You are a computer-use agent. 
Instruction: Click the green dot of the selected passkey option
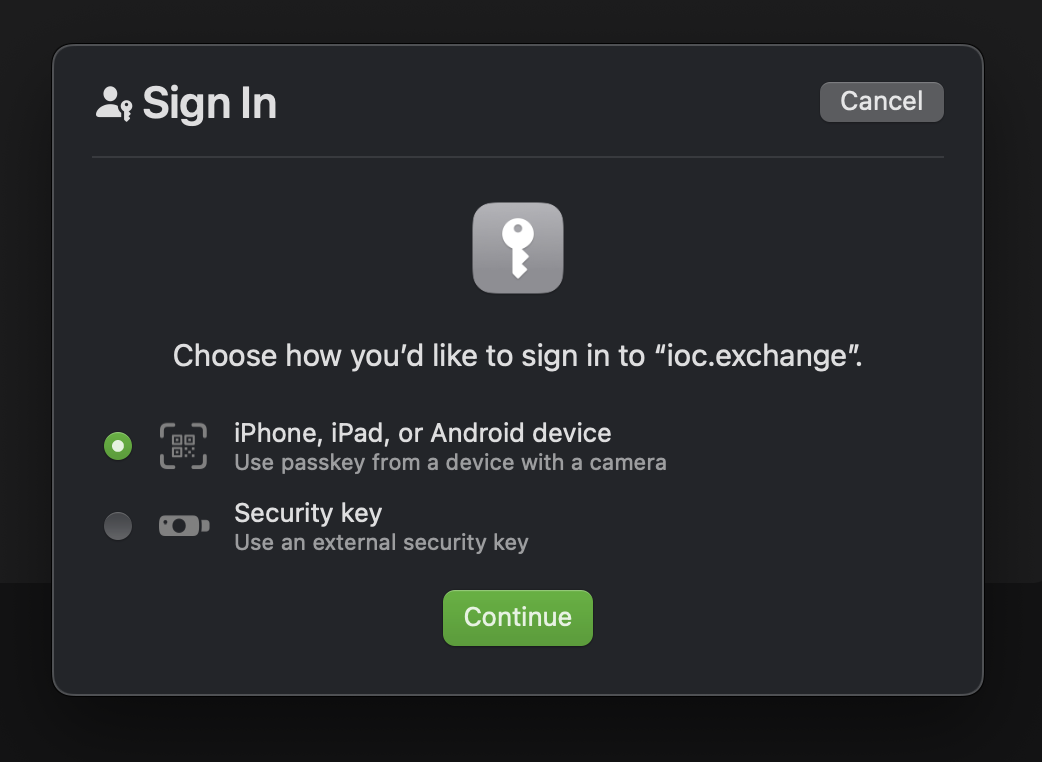coord(118,446)
